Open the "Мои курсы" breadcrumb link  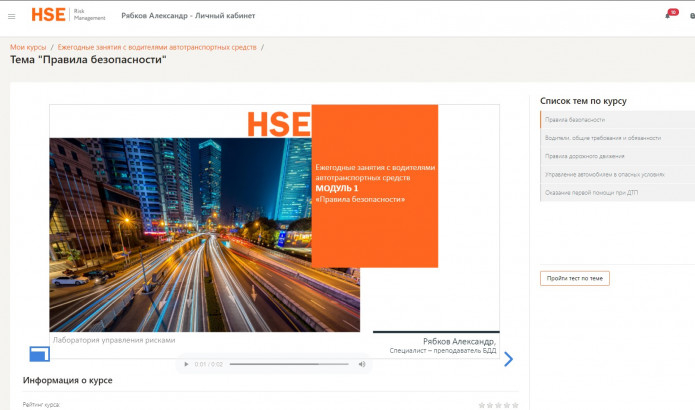pyautogui.click(x=29, y=47)
